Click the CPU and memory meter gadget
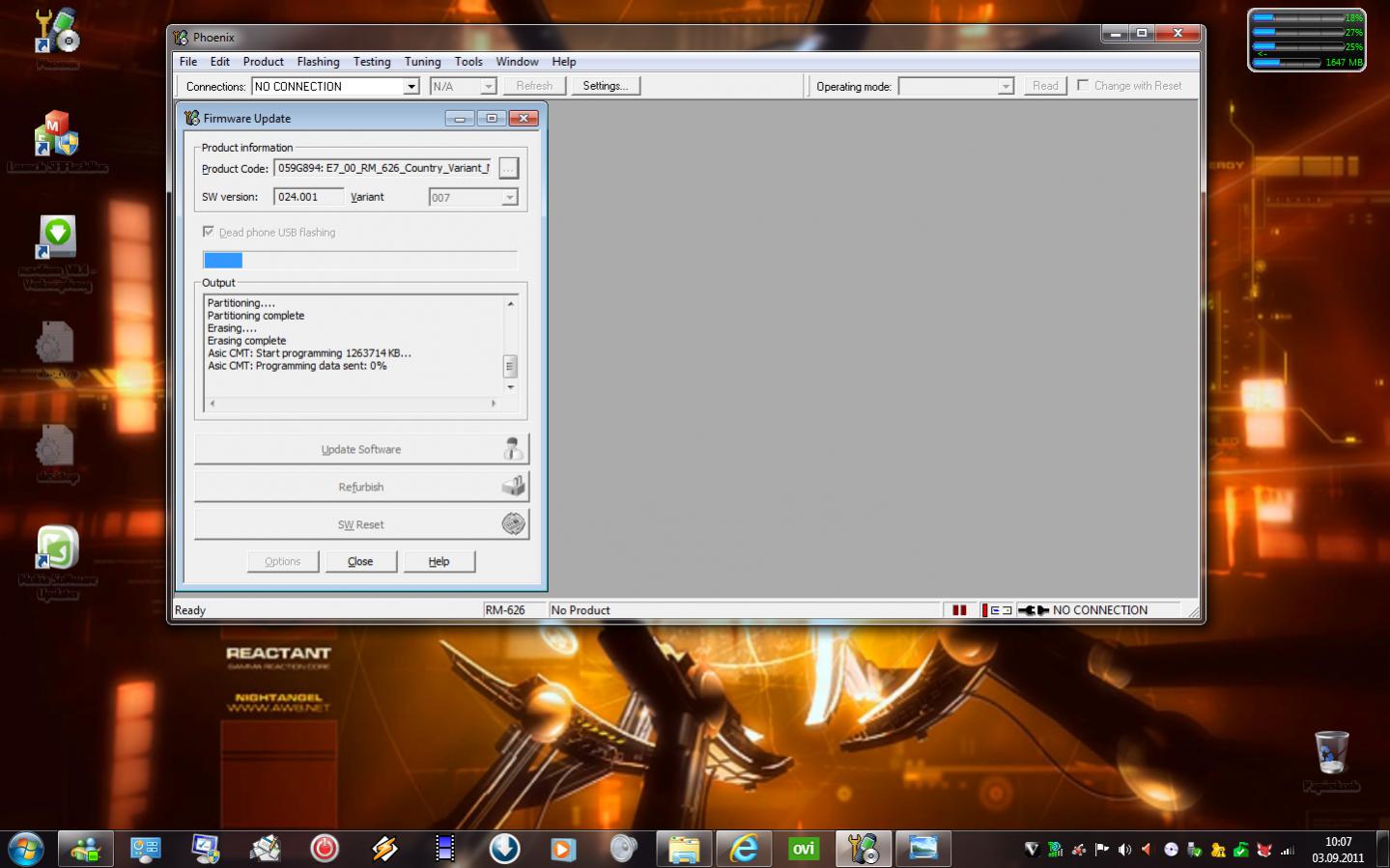Screen dimensions: 1390x868 (1307, 40)
